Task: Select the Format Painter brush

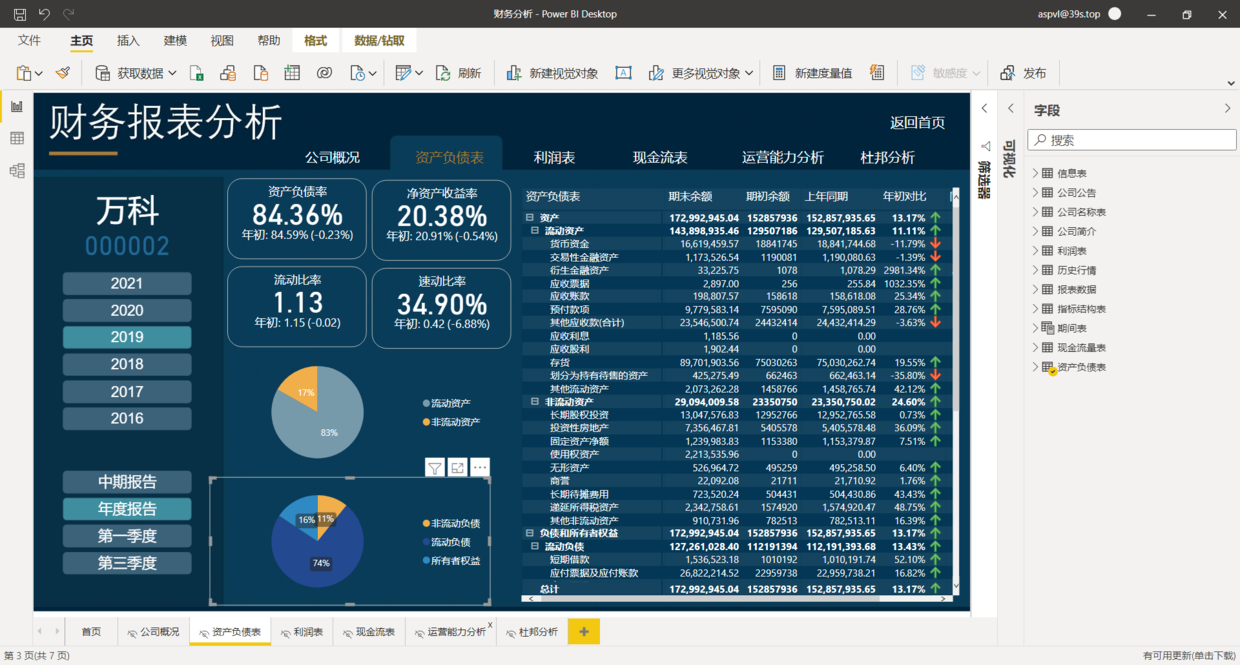Action: coord(63,73)
